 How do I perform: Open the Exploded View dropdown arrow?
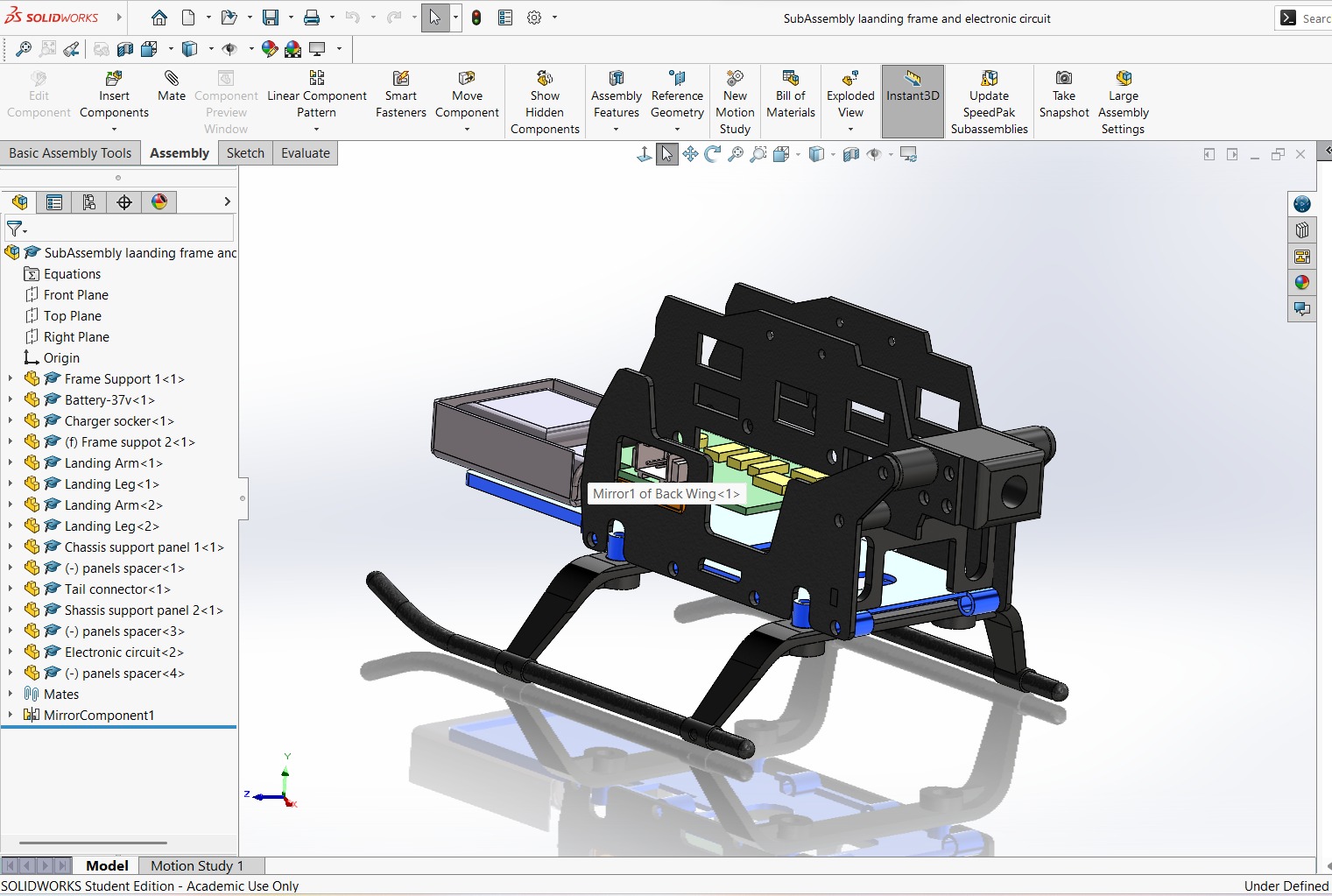click(850, 130)
